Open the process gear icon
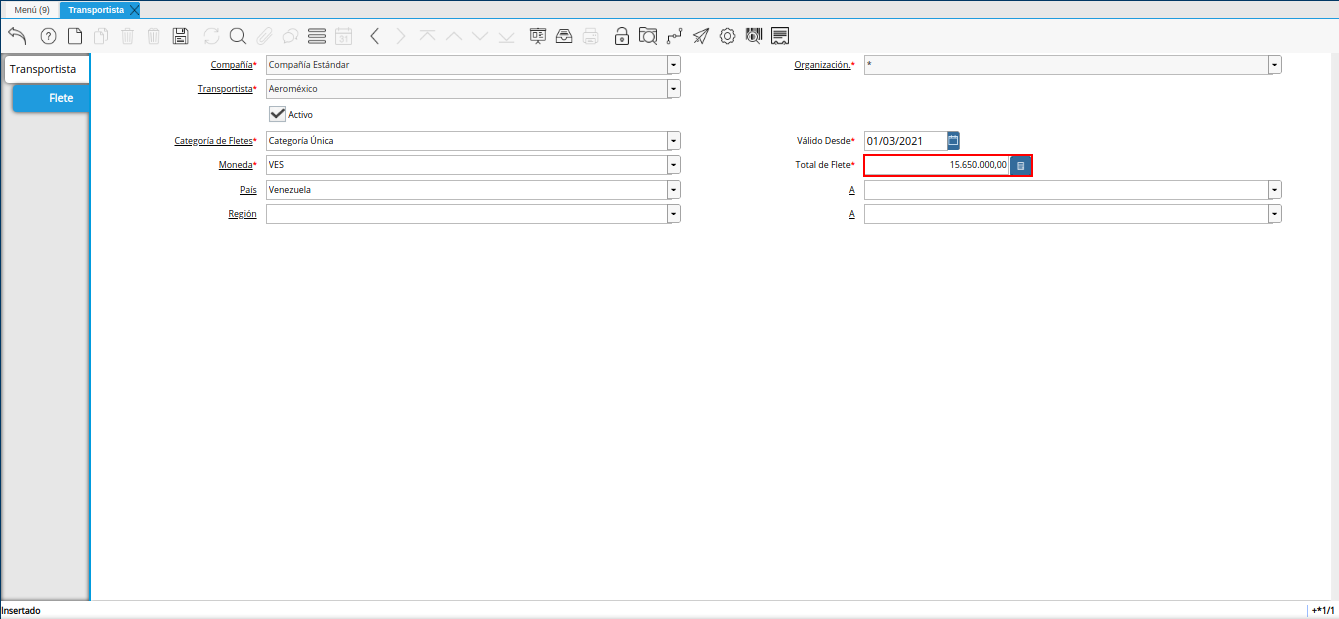Viewport: 1339px width, 619px height. point(727,36)
